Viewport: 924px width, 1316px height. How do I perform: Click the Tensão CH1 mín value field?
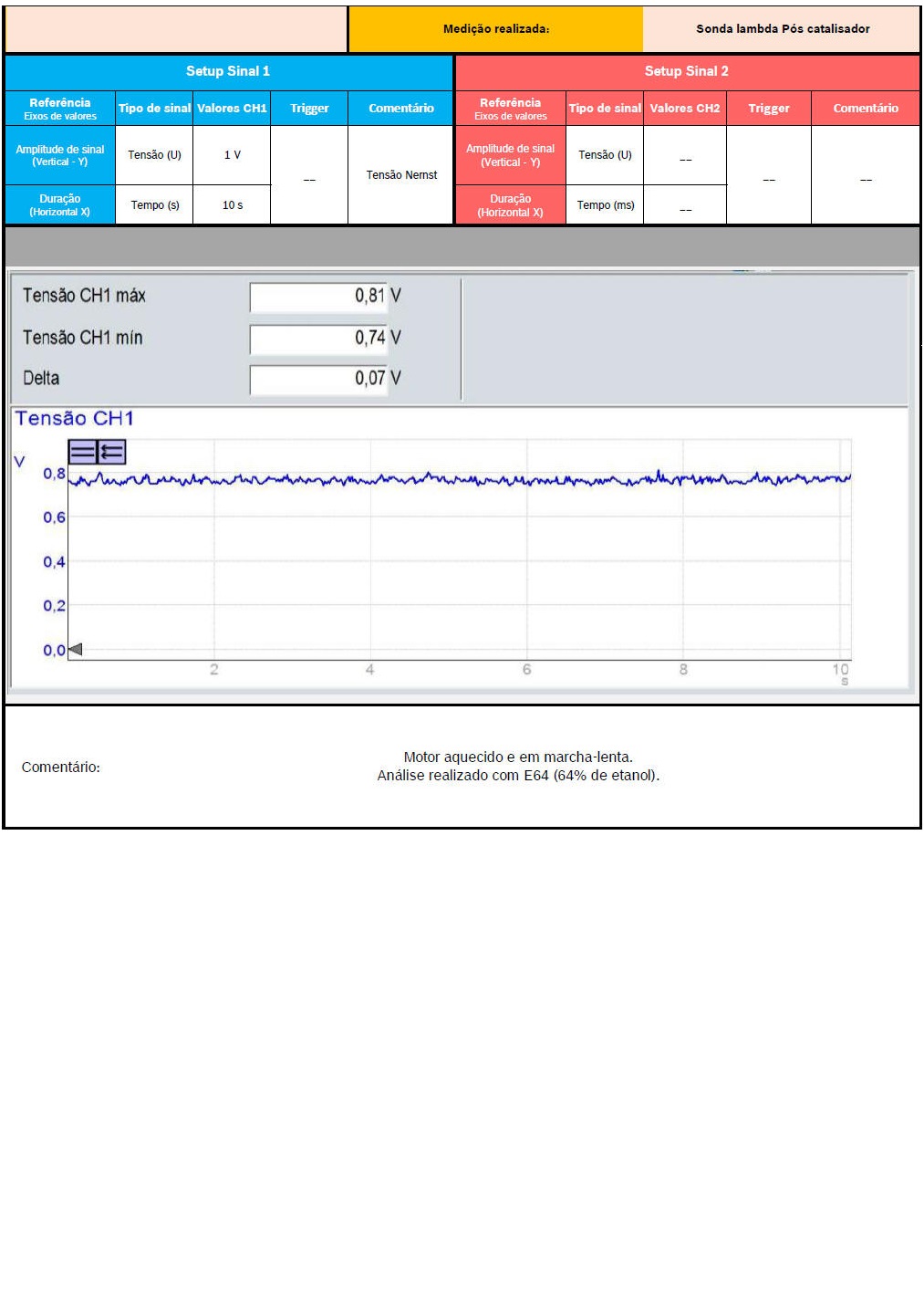click(318, 339)
